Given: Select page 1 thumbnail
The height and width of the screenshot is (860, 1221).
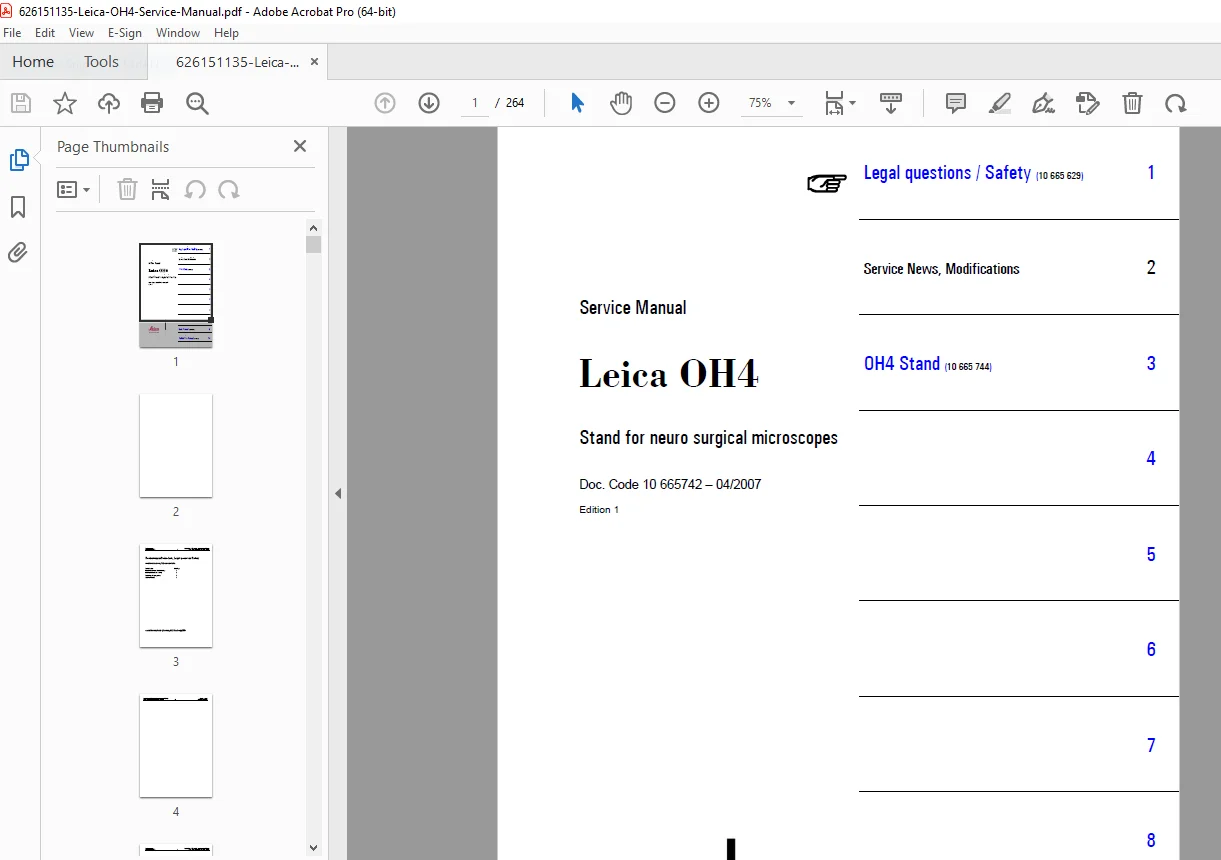Looking at the screenshot, I should click(x=176, y=295).
